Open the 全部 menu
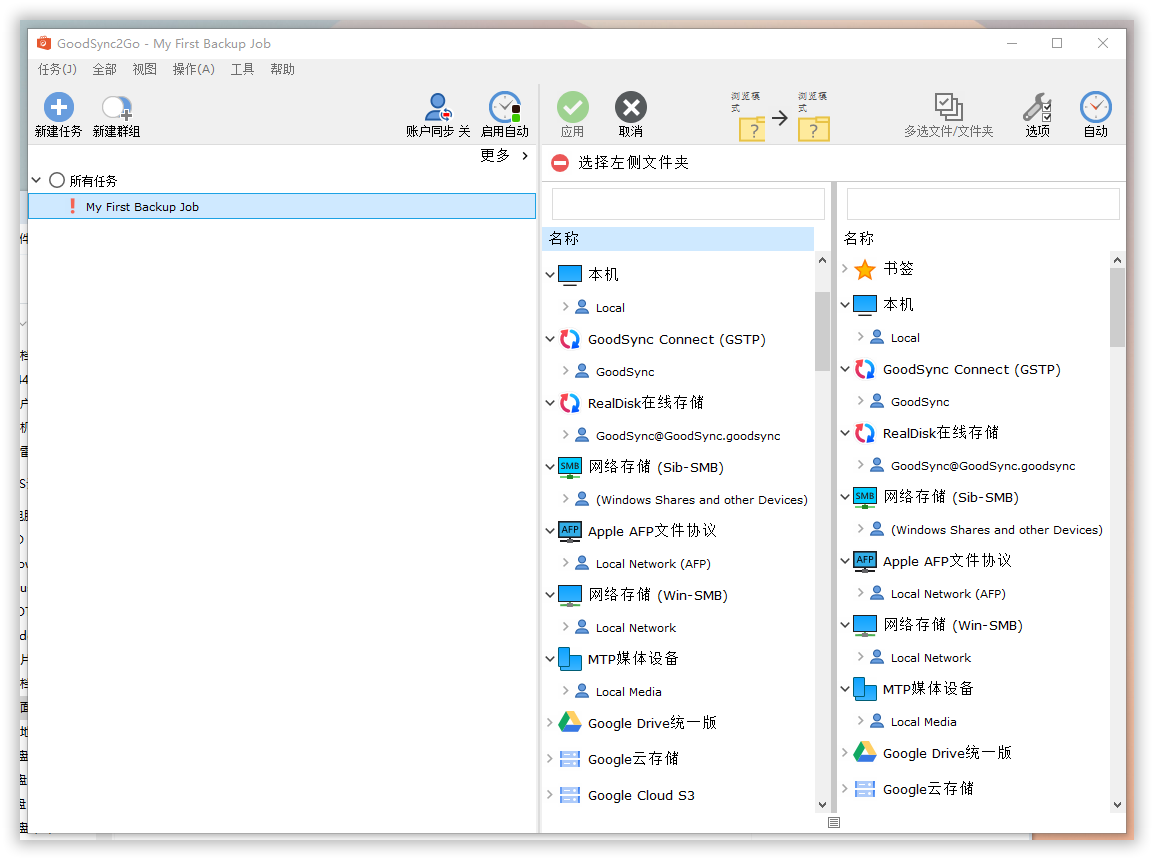 pos(105,69)
